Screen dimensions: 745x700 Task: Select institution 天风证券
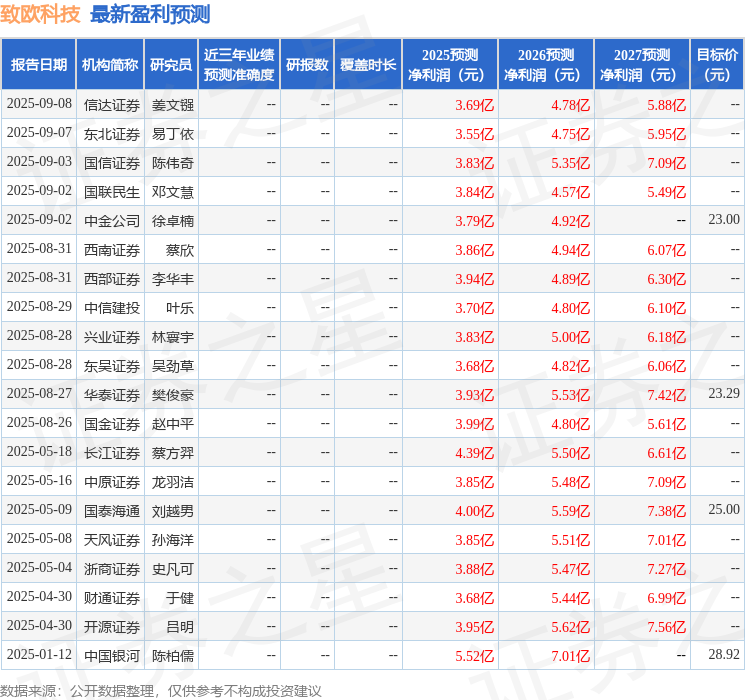pyautogui.click(x=112, y=540)
